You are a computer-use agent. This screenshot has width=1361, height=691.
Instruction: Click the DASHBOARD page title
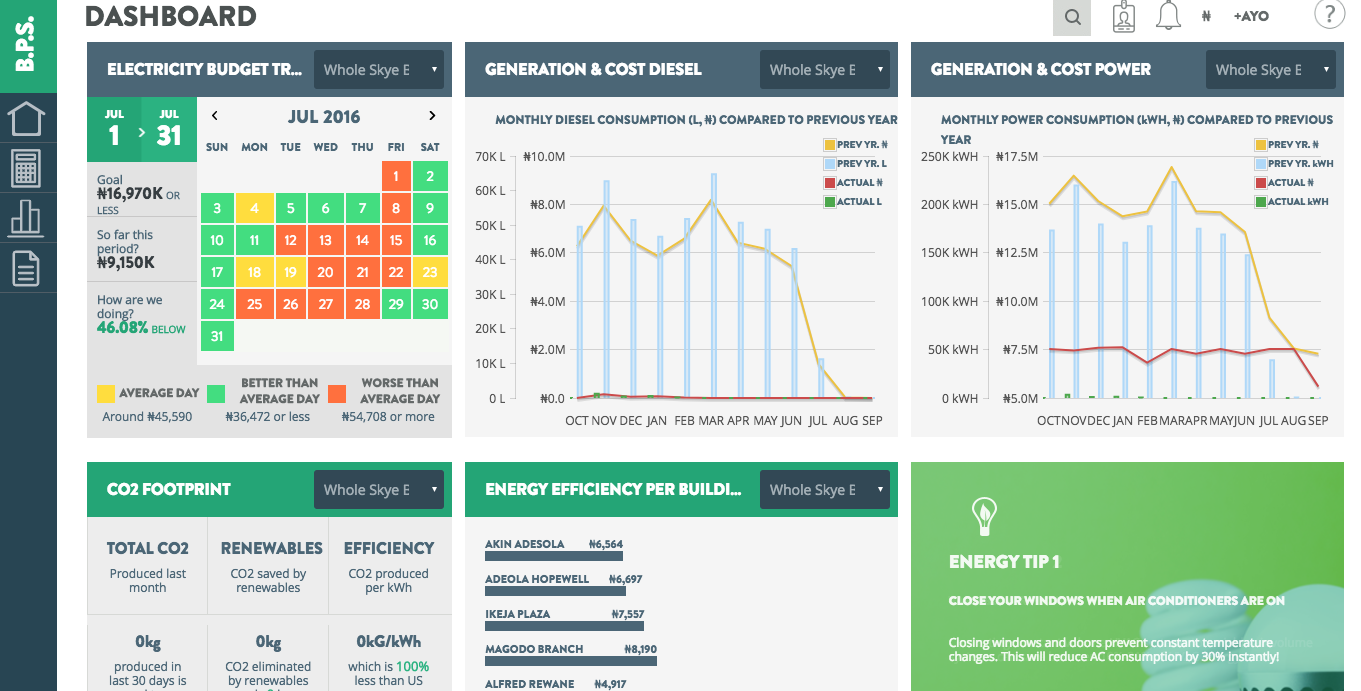click(x=171, y=16)
